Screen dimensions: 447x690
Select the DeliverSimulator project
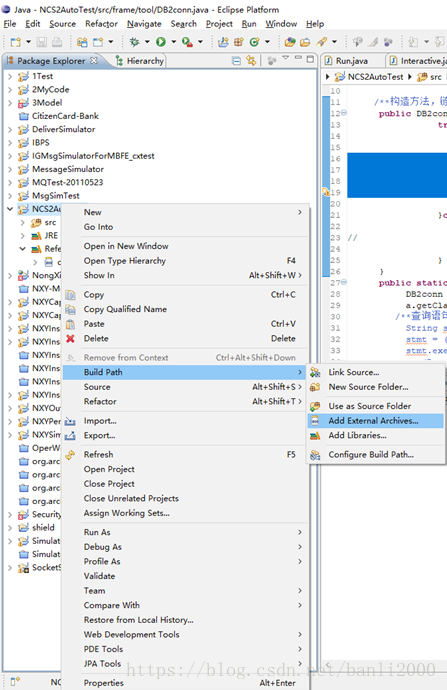63,129
